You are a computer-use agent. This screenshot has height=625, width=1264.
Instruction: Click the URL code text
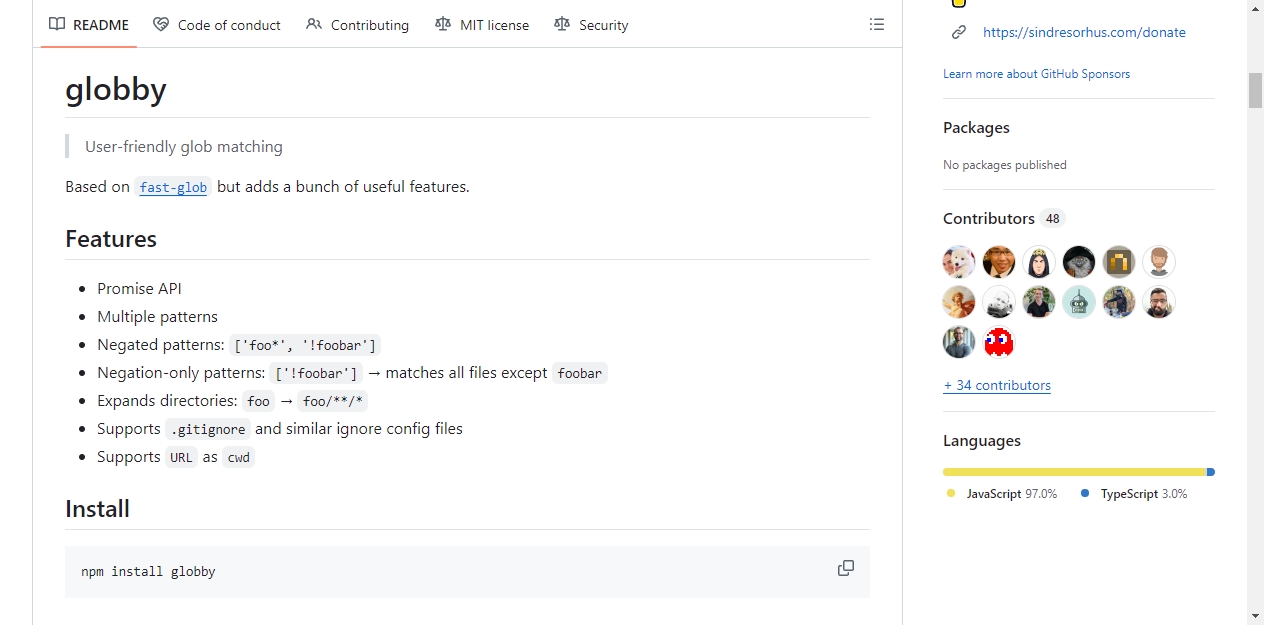pyautogui.click(x=181, y=458)
